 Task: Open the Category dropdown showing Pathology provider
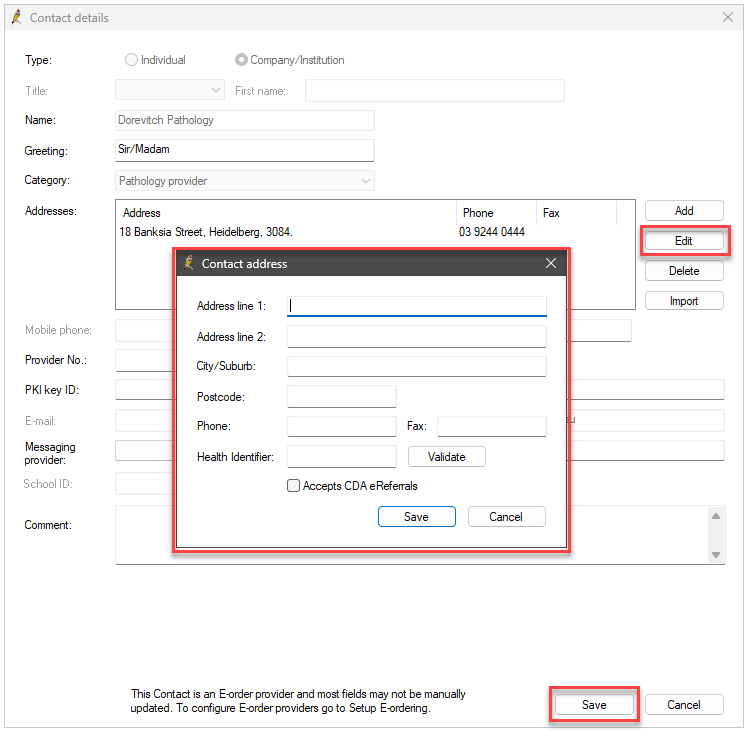(x=245, y=181)
